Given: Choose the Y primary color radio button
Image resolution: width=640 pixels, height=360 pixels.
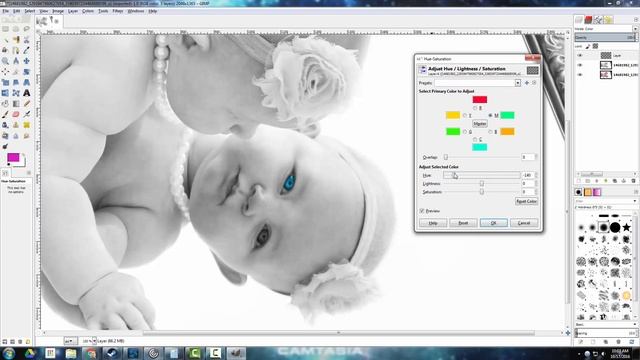Looking at the screenshot, I should click(x=465, y=116).
